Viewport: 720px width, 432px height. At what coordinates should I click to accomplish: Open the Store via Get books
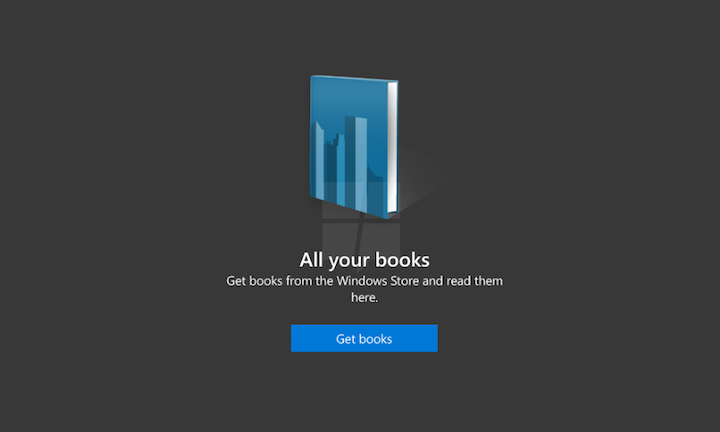pos(364,339)
